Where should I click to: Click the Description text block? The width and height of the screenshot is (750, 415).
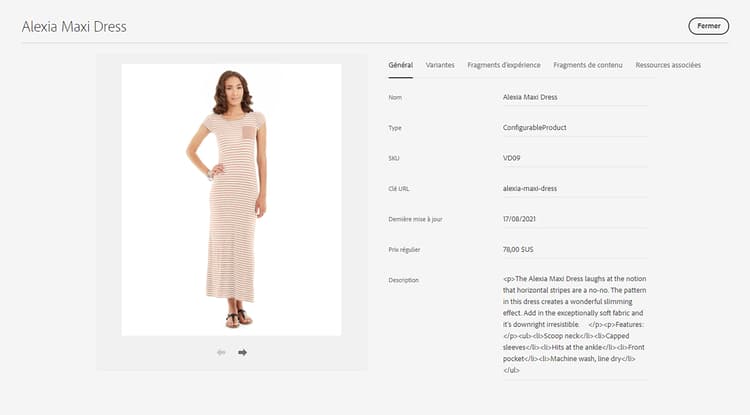pos(574,324)
